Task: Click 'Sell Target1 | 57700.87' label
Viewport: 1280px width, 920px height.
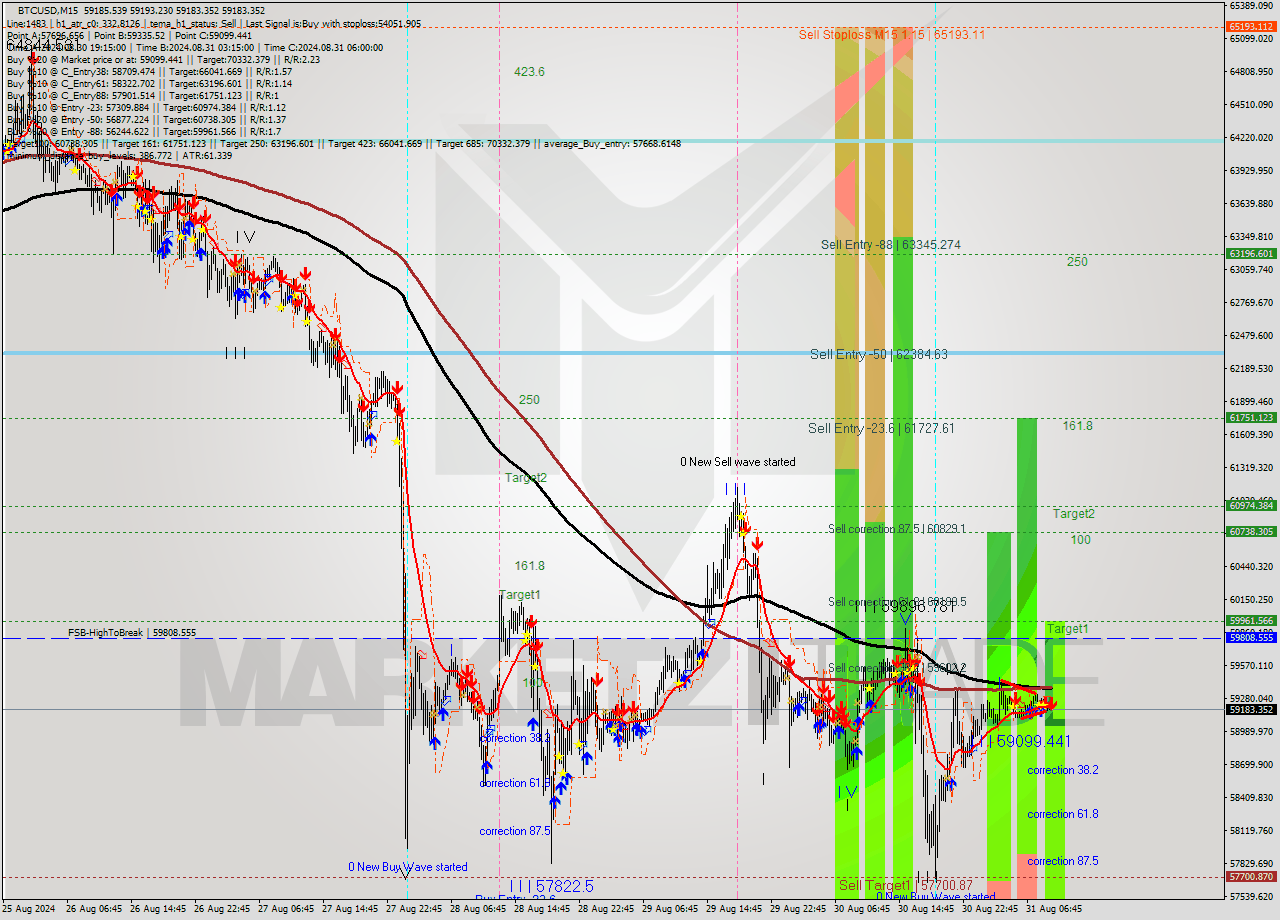Action: click(905, 885)
